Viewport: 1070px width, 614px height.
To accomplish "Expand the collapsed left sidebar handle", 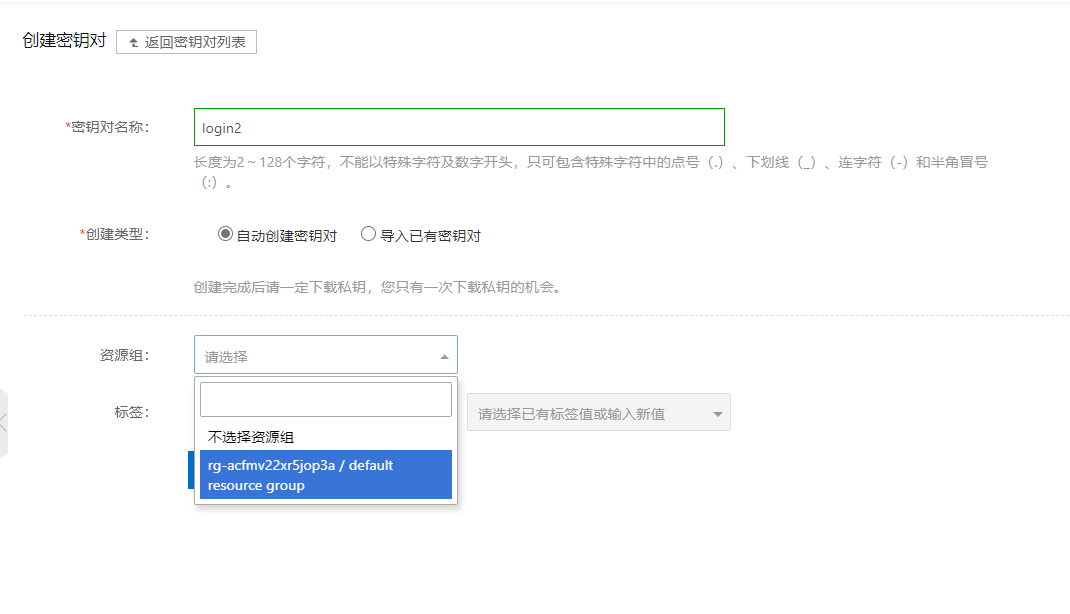I will [x=3, y=423].
